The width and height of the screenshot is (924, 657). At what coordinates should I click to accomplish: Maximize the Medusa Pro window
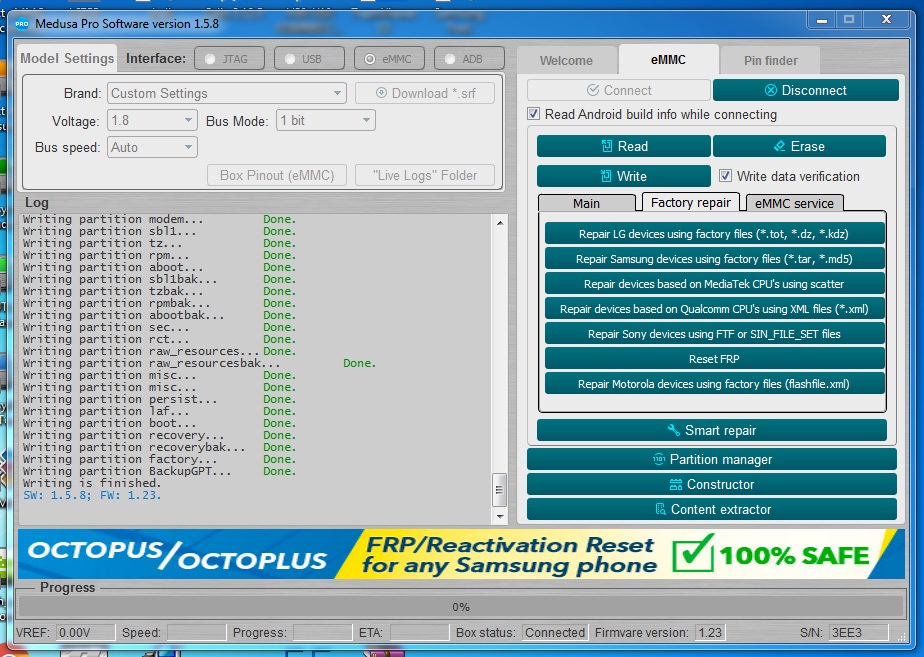point(849,20)
